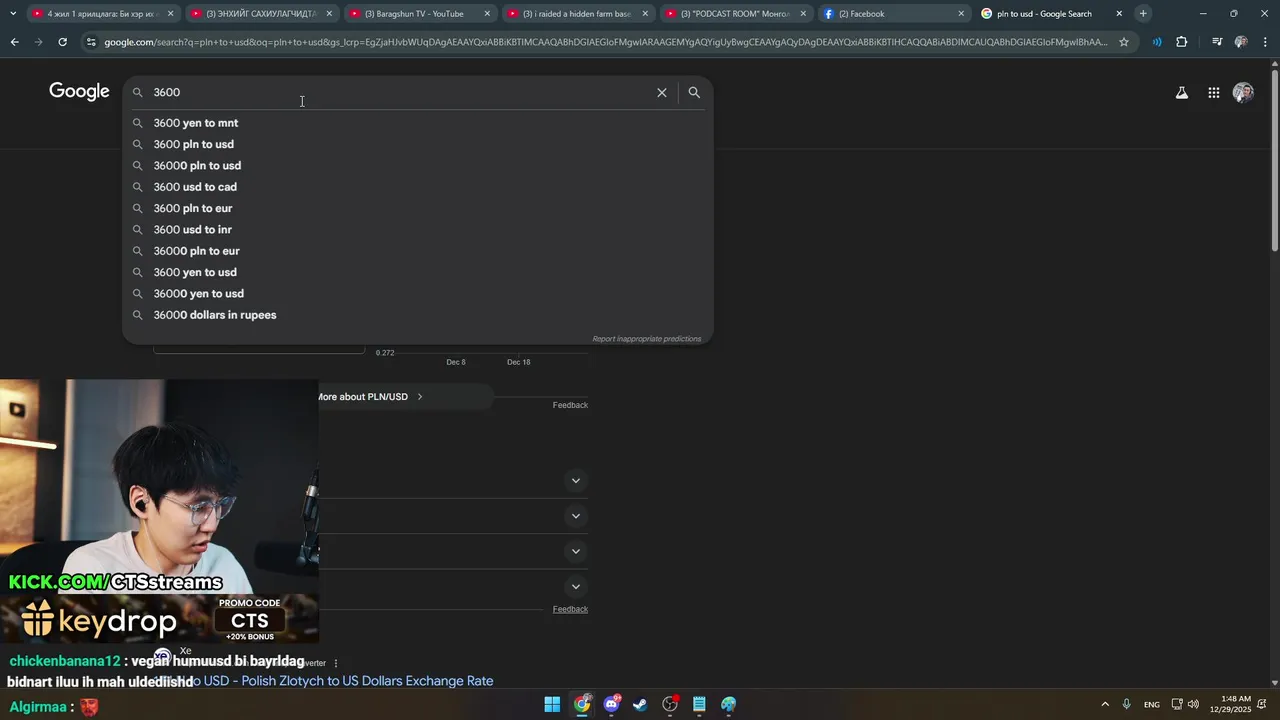Image resolution: width=1280 pixels, height=720 pixels.
Task: Click Feedback link under the question list
Action: [x=570, y=609]
